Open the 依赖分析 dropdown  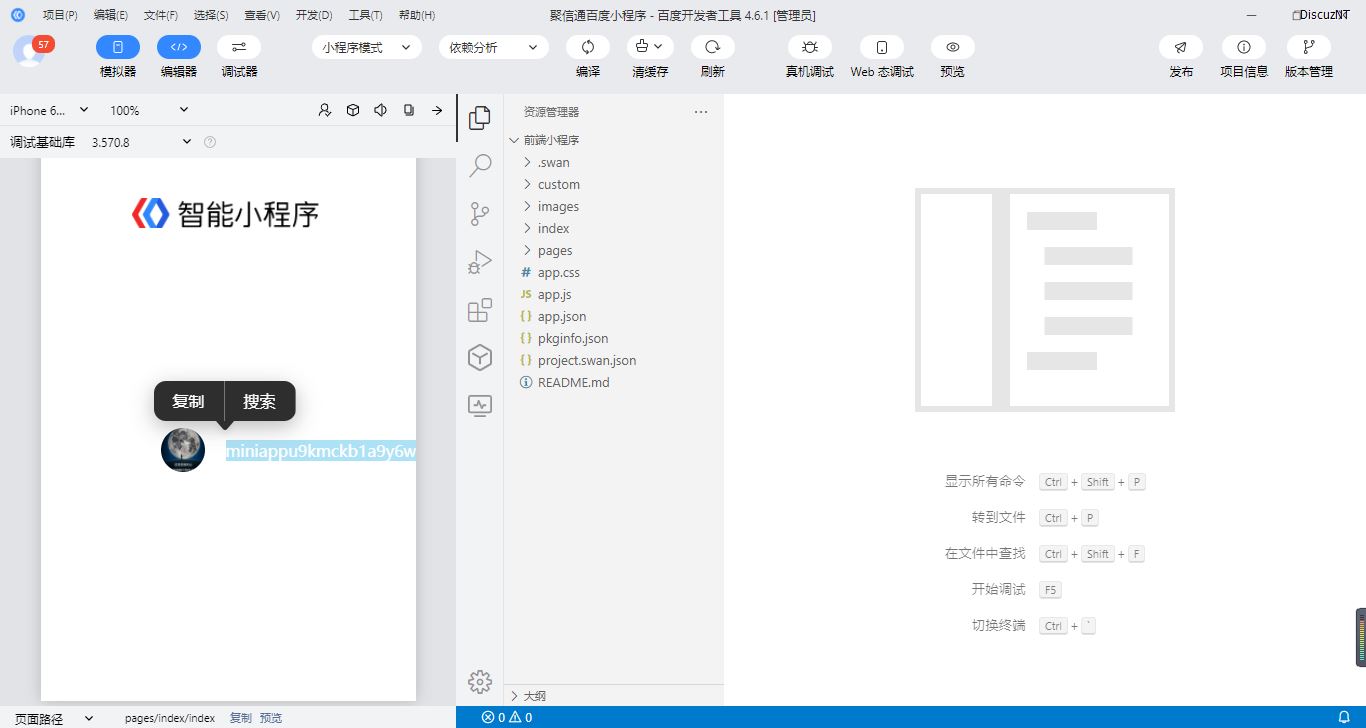(x=493, y=48)
